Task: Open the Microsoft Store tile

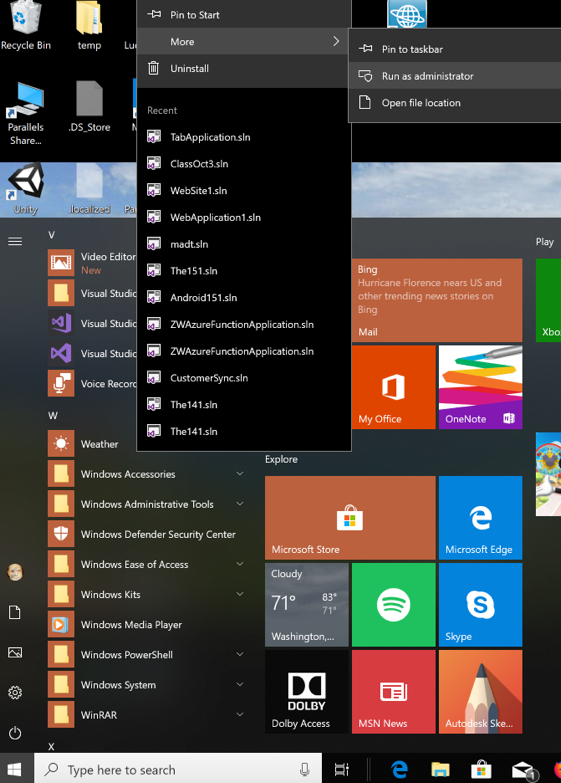Action: pyautogui.click(x=350, y=518)
